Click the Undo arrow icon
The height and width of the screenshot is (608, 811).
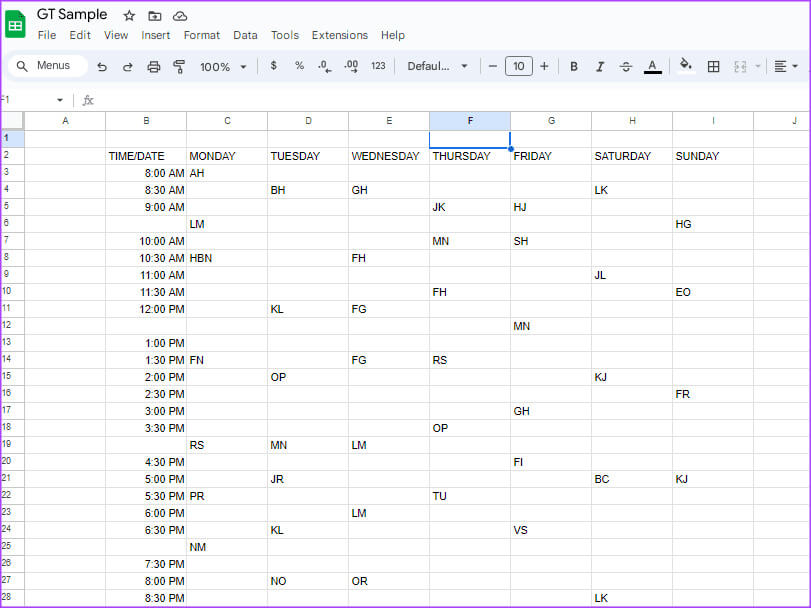click(102, 67)
